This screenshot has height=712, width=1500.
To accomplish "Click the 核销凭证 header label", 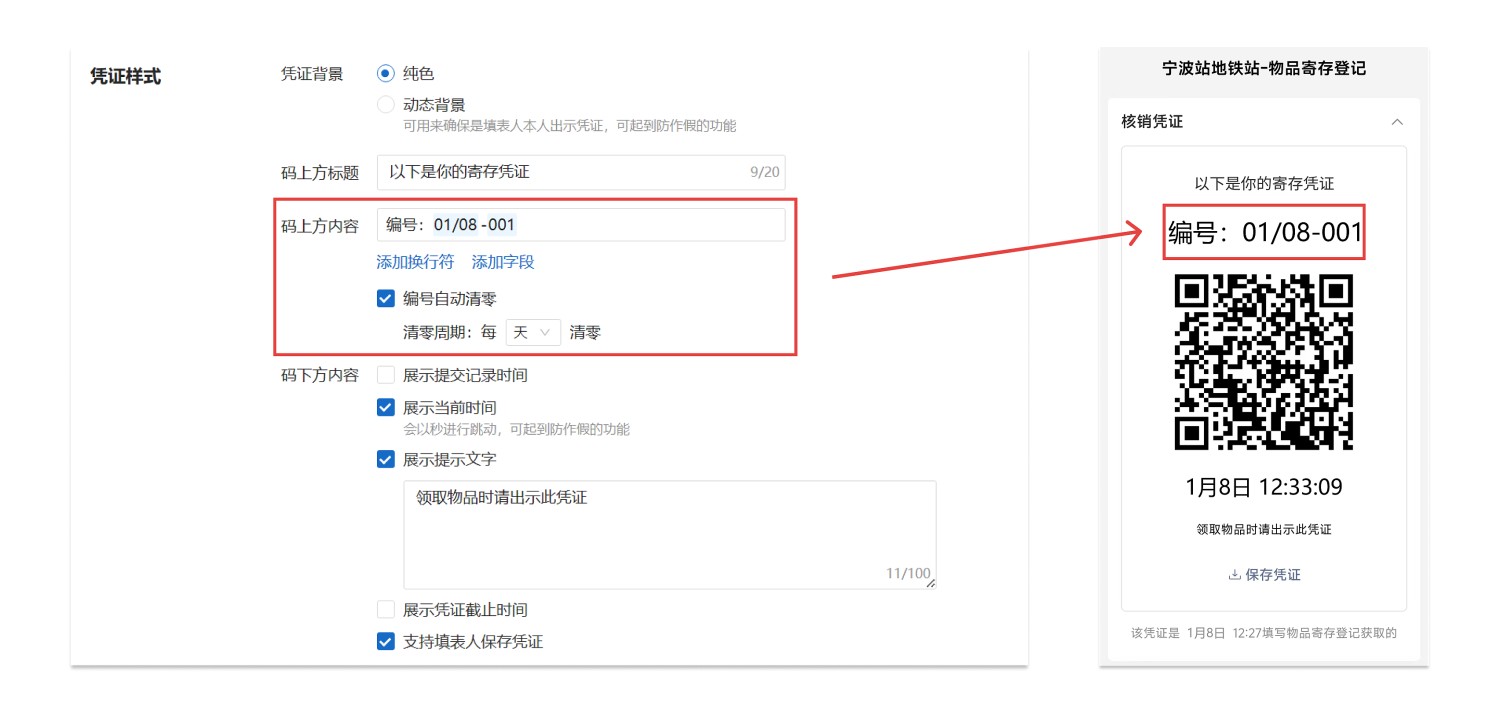I will 1152,122.
